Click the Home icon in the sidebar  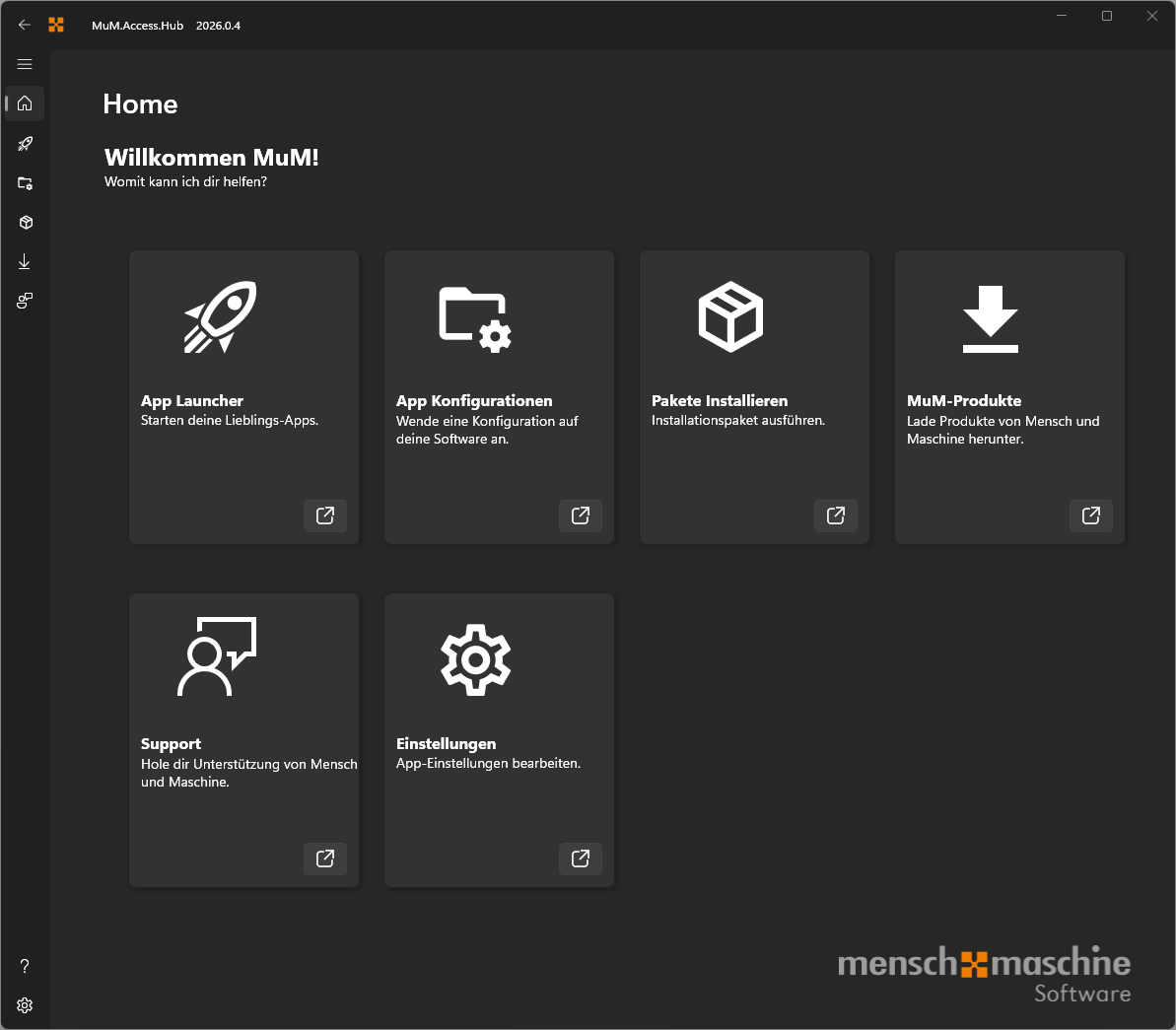26,103
